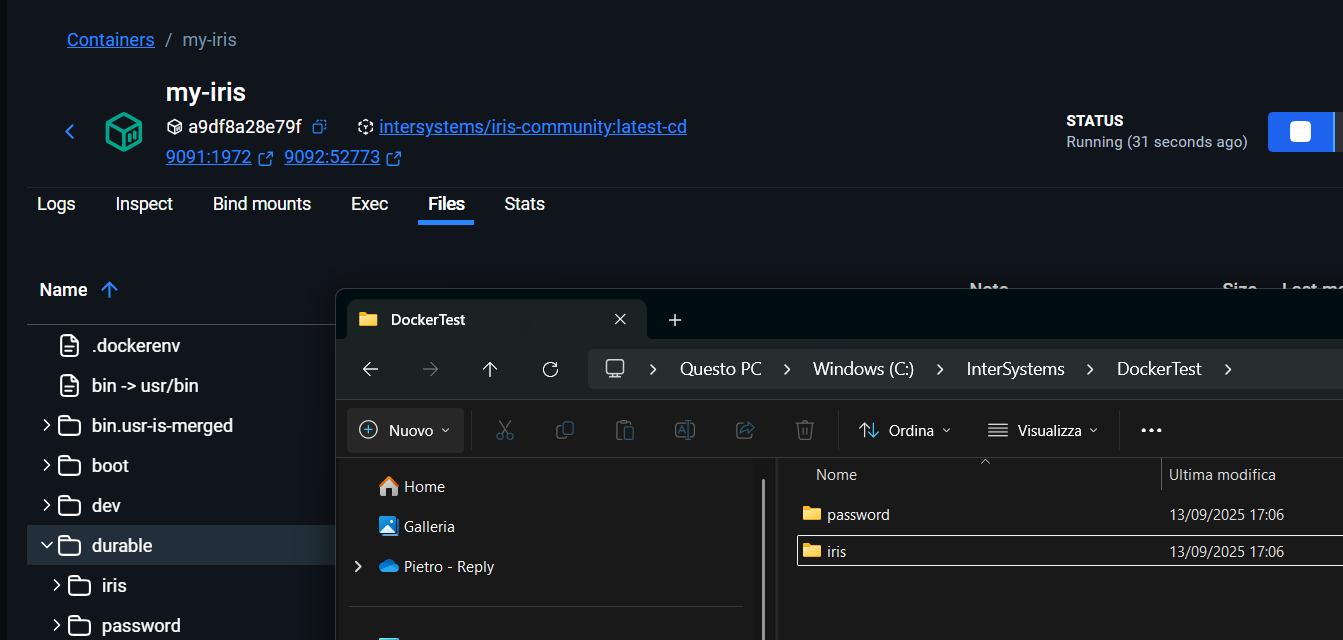1343x640 pixels.
Task: Switch to the Logs tab
Action: 56,204
